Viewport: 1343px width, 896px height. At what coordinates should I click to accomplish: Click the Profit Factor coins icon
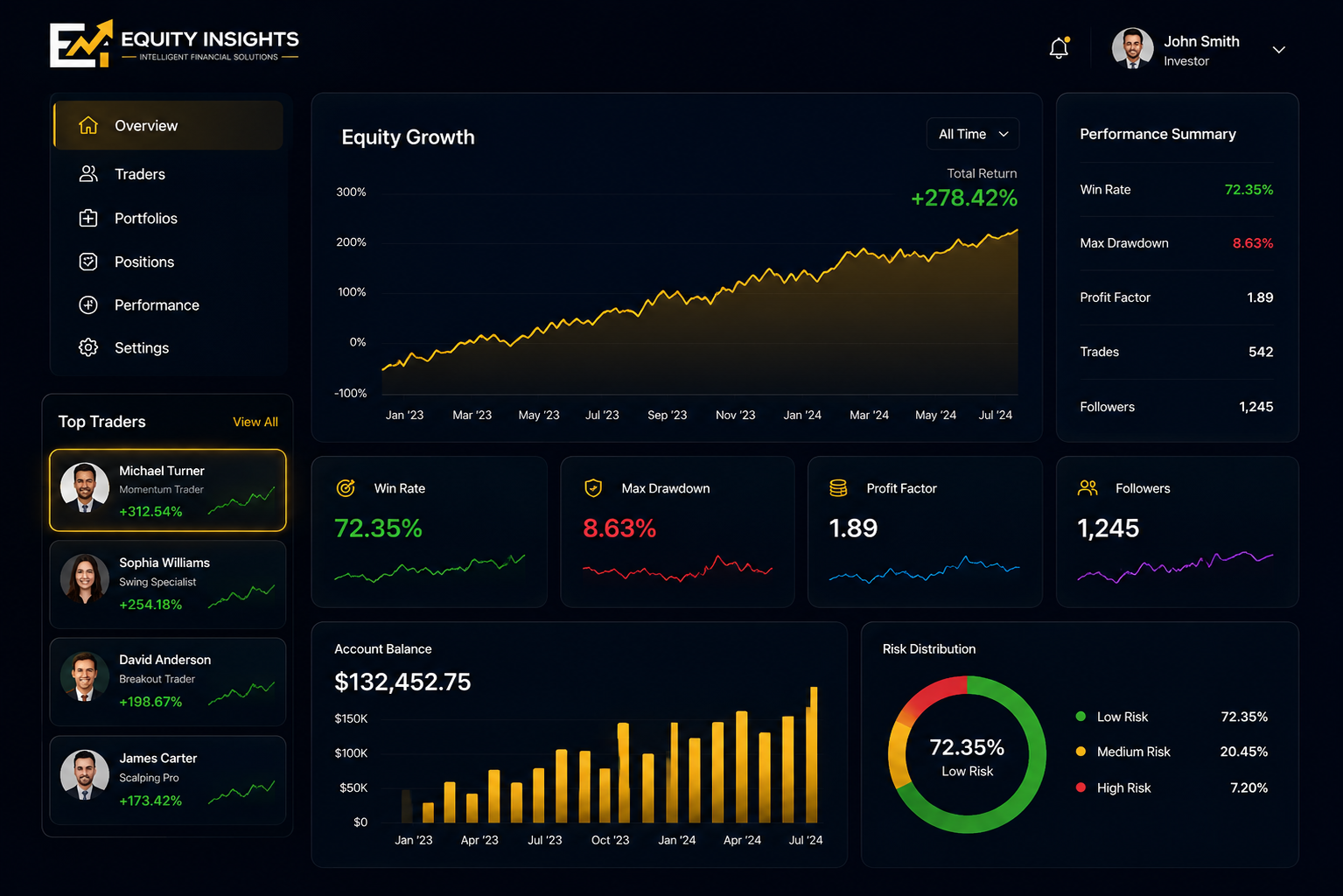pos(838,488)
